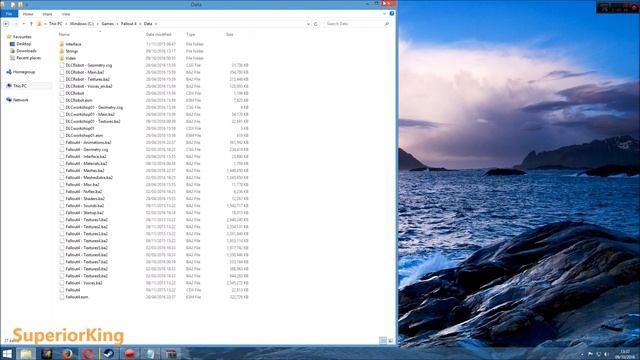
Task: Open address bar history dropdown
Action: coord(308,24)
